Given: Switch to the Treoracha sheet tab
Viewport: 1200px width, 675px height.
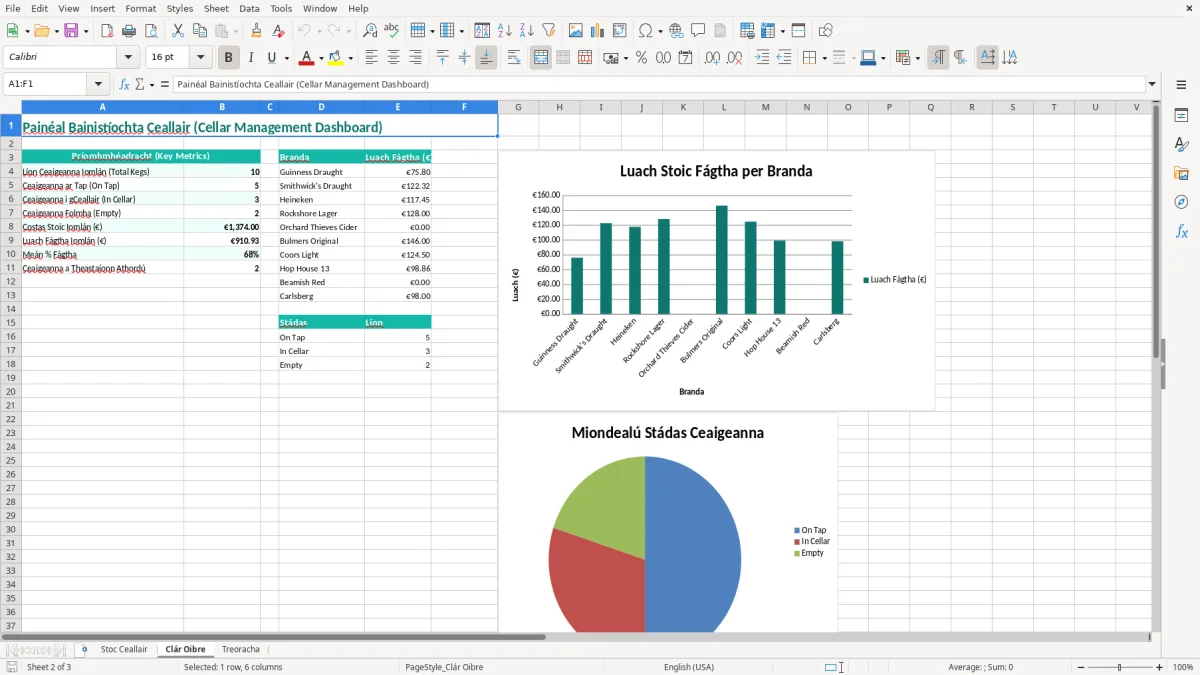Looking at the screenshot, I should pos(241,649).
